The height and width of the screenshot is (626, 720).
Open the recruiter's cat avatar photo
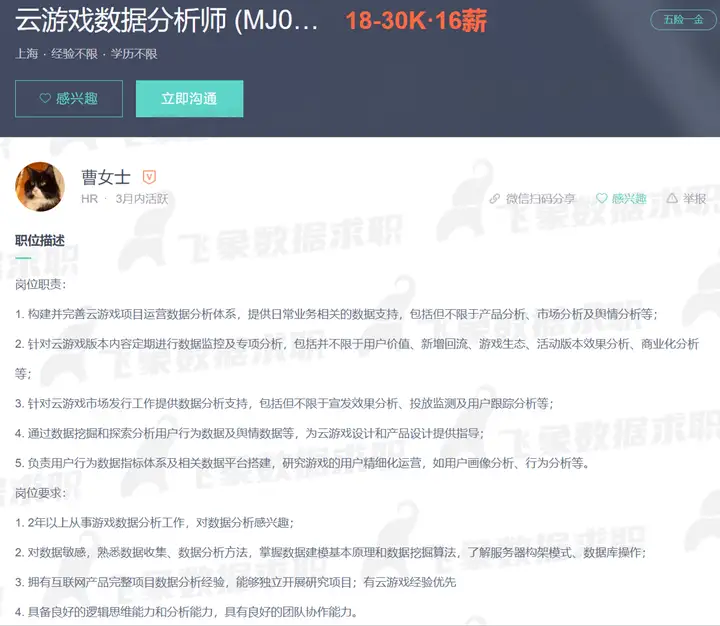tap(40, 186)
